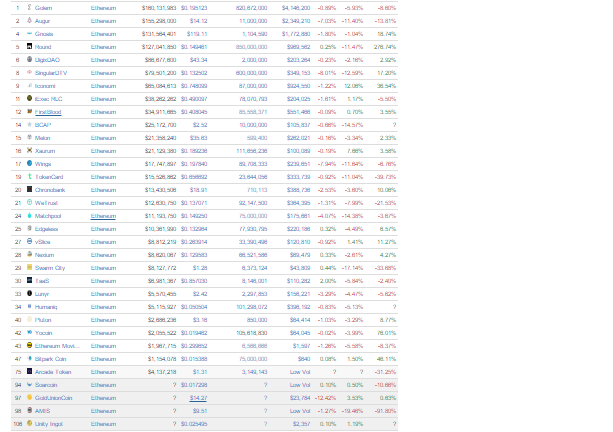Viewport: 613px width, 432px height.
Task: Click the AMIS token logo icon
Action: coord(29,410)
